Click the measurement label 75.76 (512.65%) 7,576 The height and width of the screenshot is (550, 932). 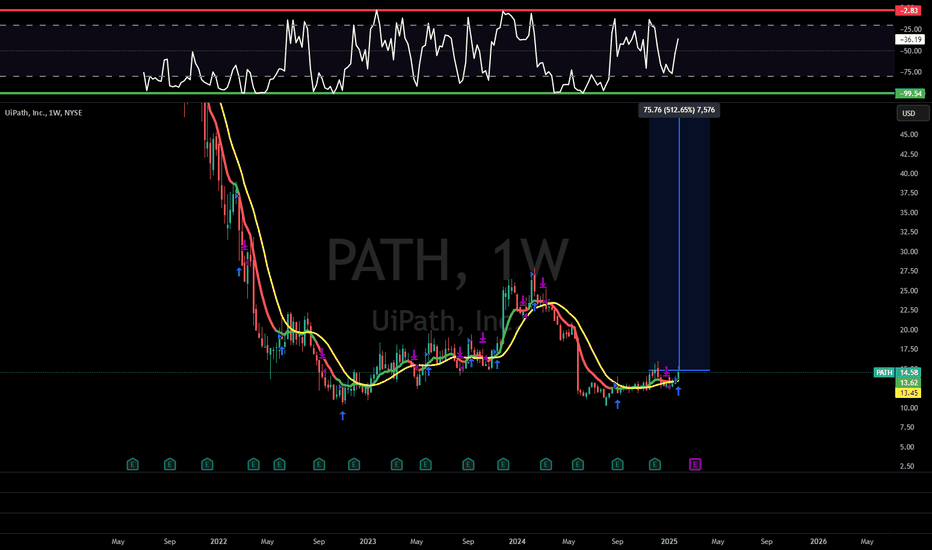click(679, 110)
